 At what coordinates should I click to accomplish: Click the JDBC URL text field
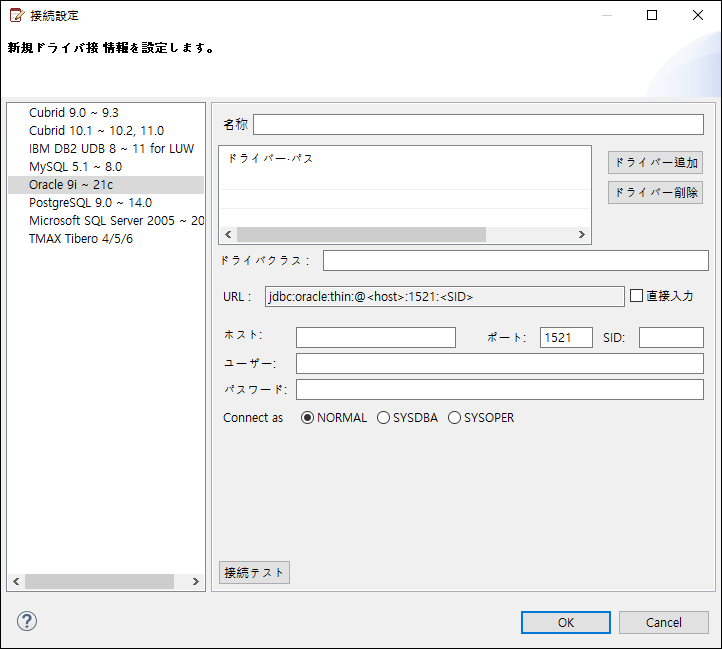point(444,297)
